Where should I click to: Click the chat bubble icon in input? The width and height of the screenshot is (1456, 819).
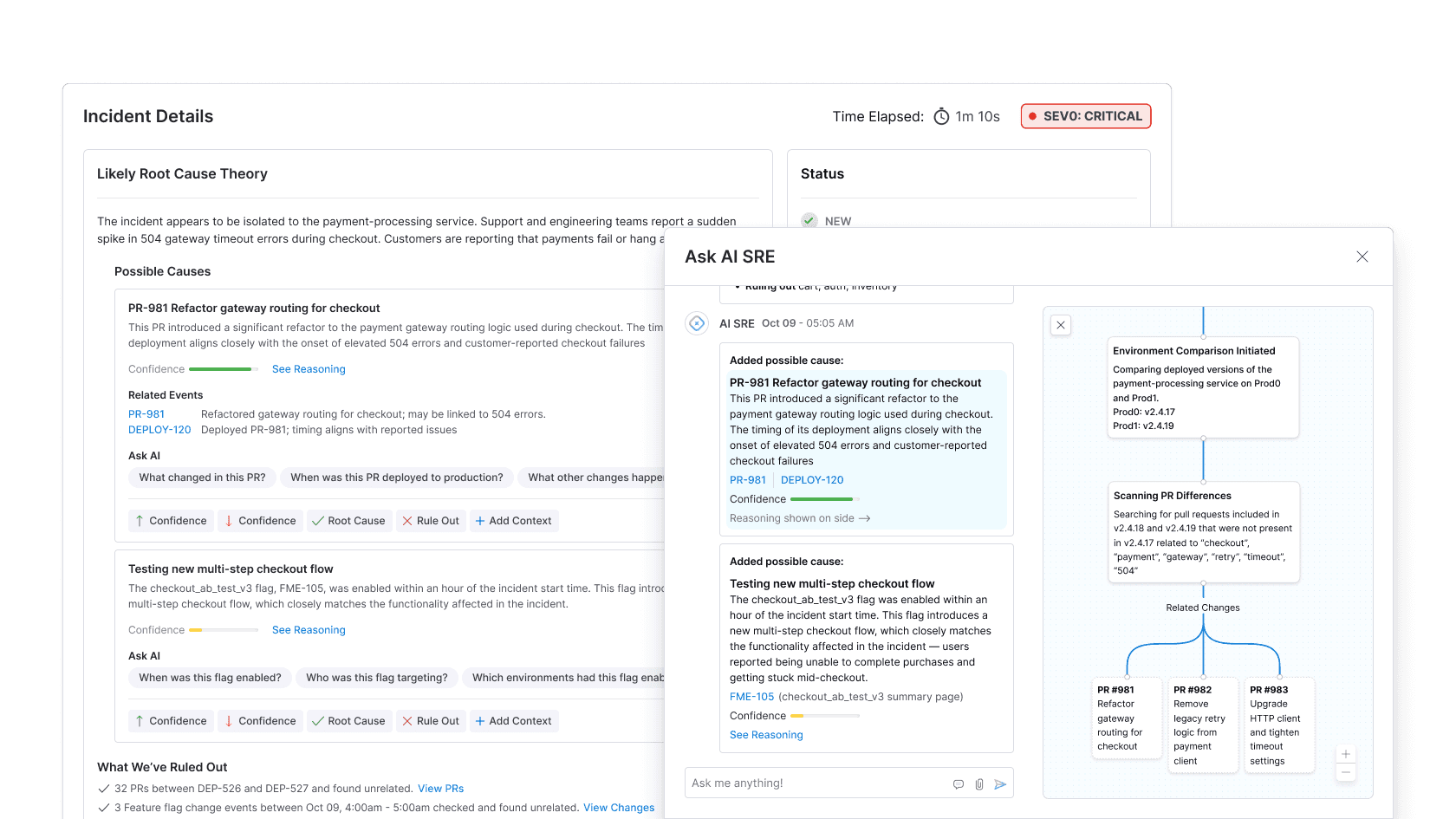click(959, 783)
